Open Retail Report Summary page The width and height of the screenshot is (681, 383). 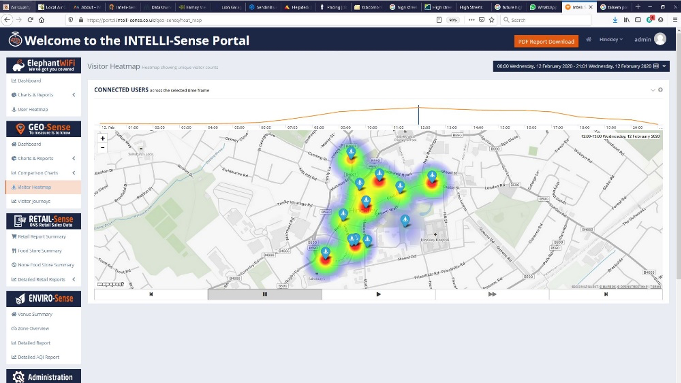click(x=39, y=237)
